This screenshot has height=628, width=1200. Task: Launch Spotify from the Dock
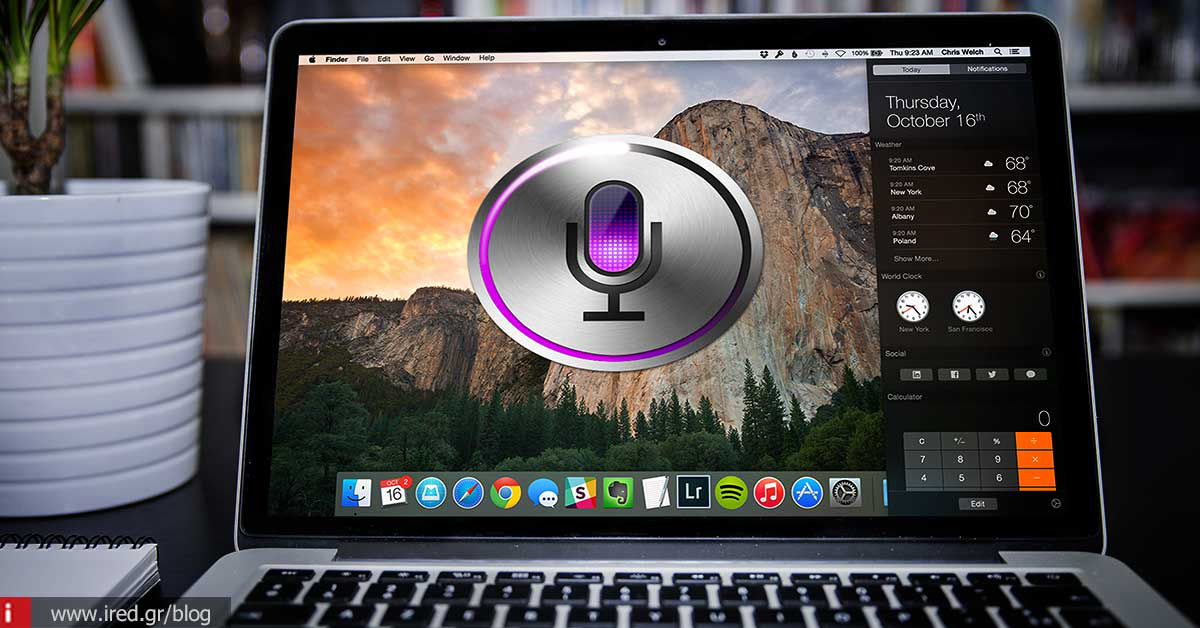click(x=731, y=492)
